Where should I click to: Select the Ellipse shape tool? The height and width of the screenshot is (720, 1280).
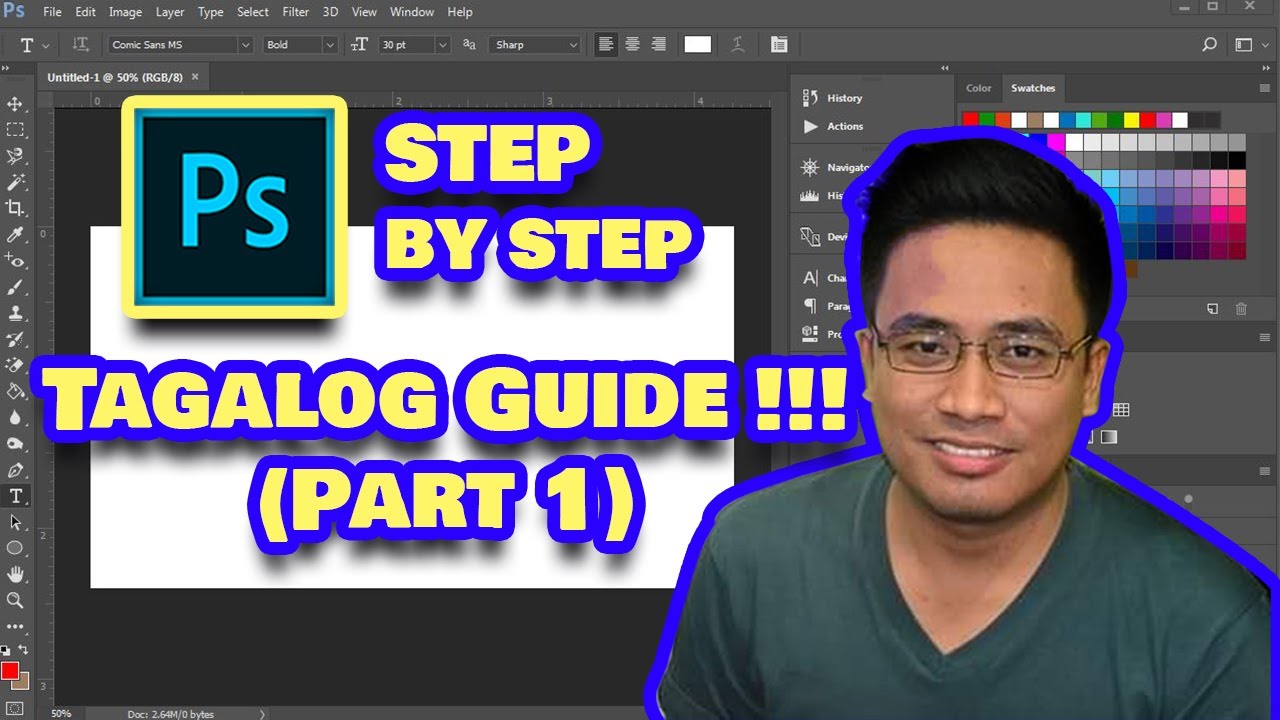coord(15,548)
